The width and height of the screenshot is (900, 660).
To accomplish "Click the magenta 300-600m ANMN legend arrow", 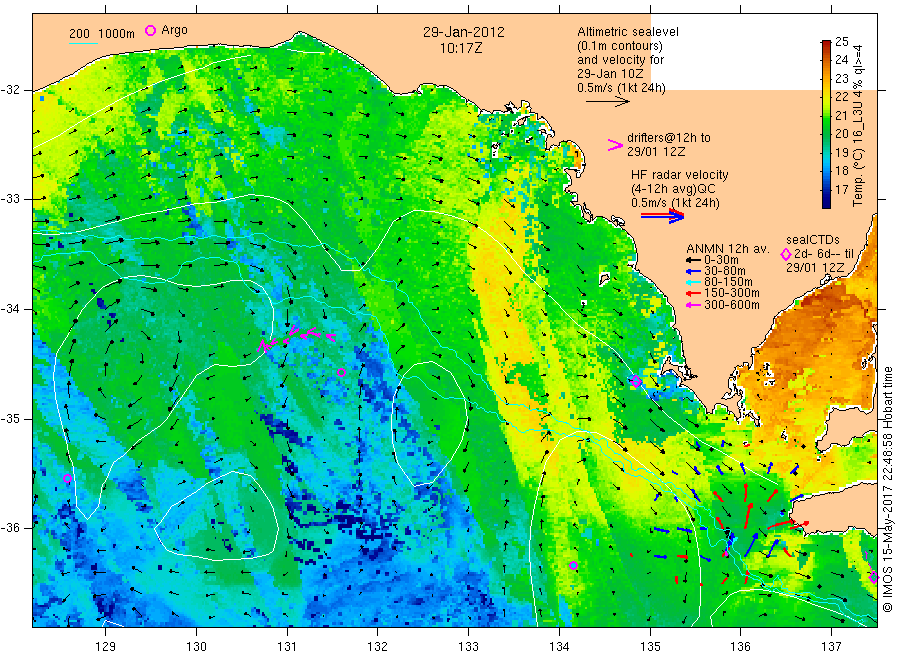I will 693,305.
